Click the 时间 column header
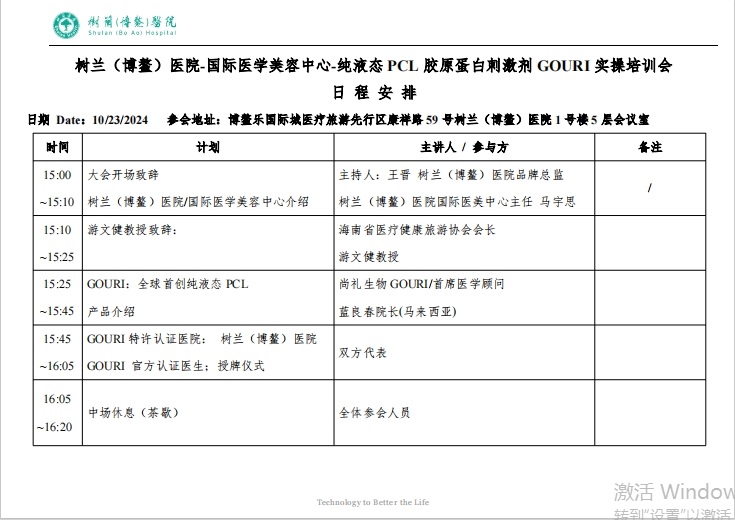 click(58, 147)
